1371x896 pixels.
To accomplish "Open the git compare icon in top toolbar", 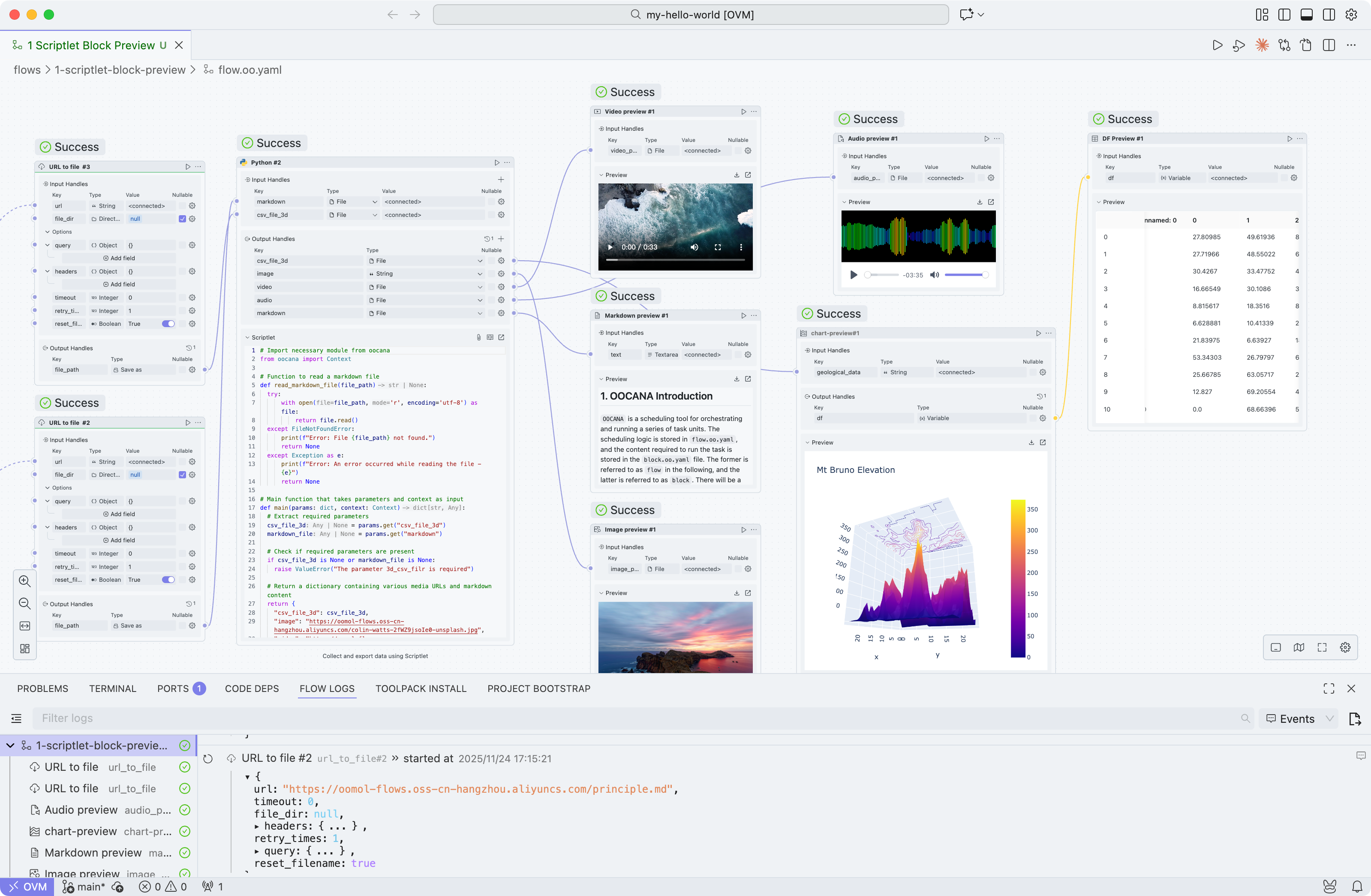I will tap(1284, 45).
